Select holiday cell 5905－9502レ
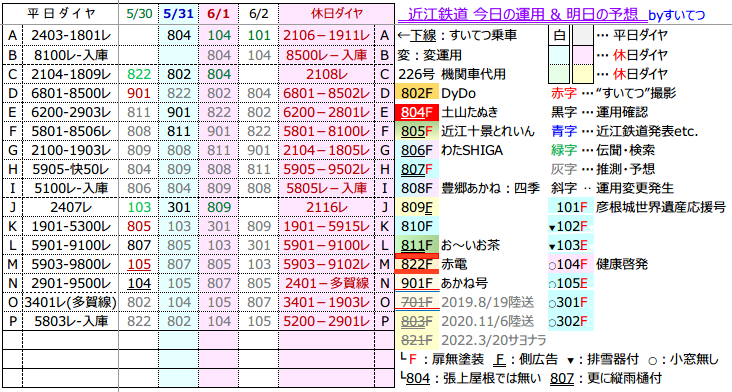 point(327,169)
